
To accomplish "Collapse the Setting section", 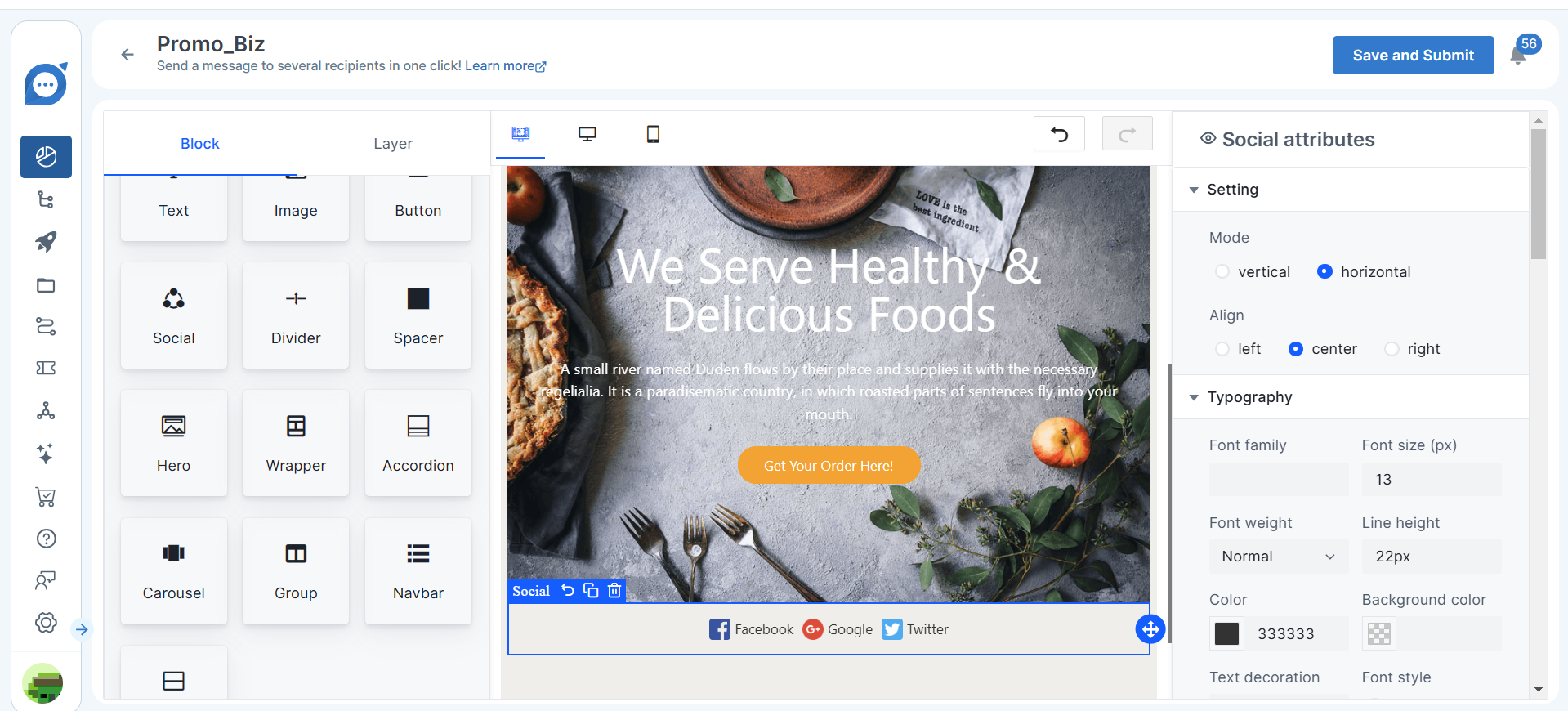I will (x=1194, y=190).
